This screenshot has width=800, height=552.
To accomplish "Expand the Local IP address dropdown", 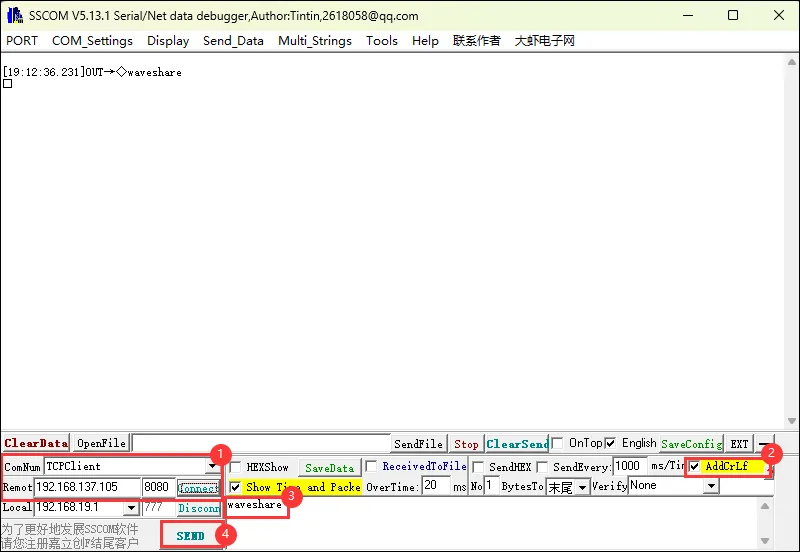I will click(131, 508).
